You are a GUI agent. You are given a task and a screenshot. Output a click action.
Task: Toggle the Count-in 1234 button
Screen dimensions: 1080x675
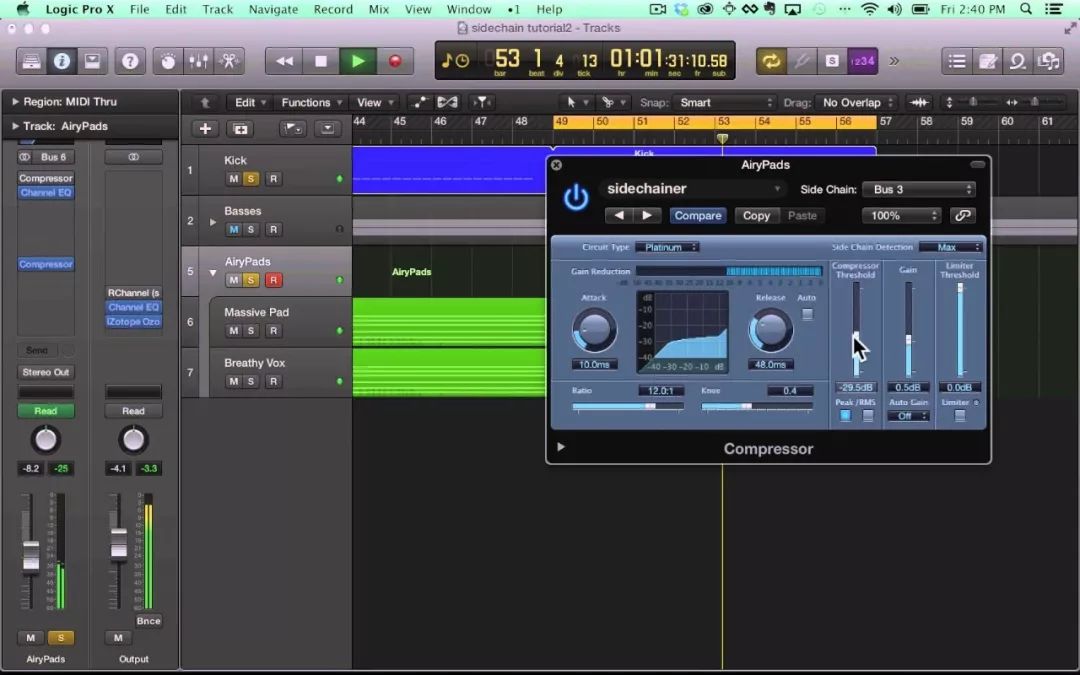[862, 61]
